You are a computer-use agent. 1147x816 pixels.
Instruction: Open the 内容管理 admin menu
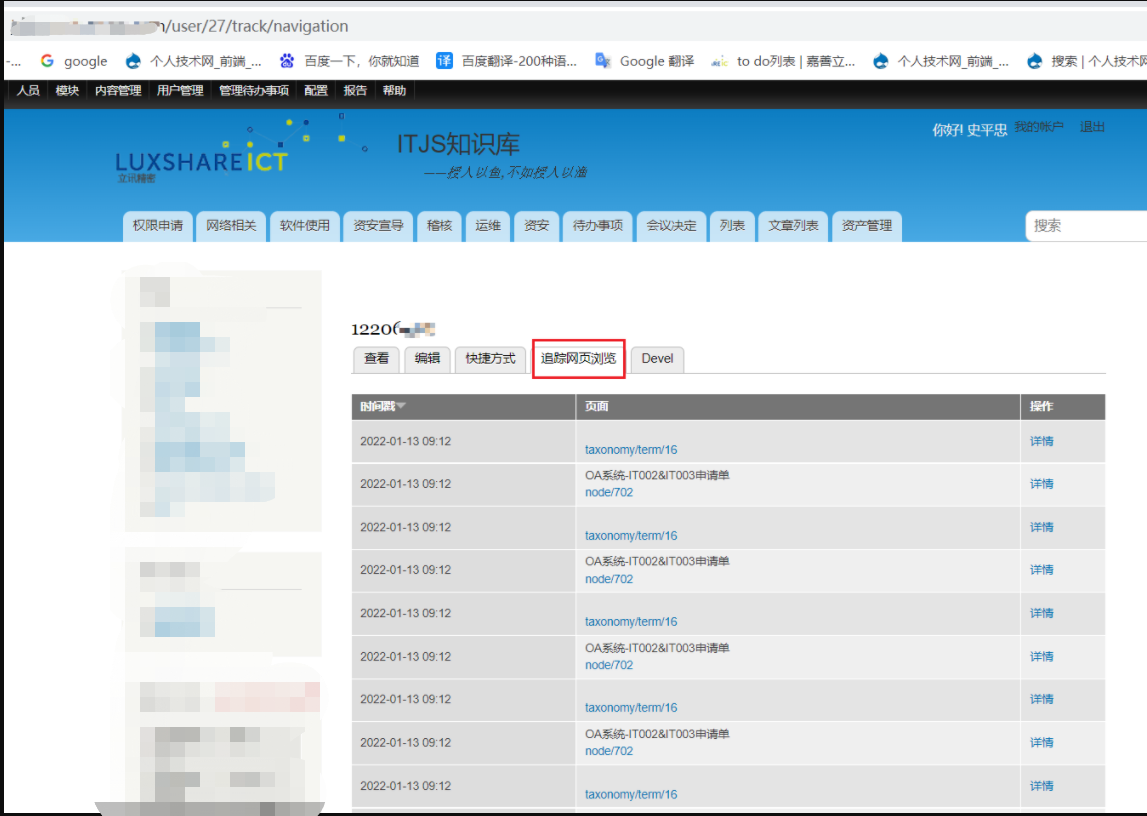coord(118,91)
